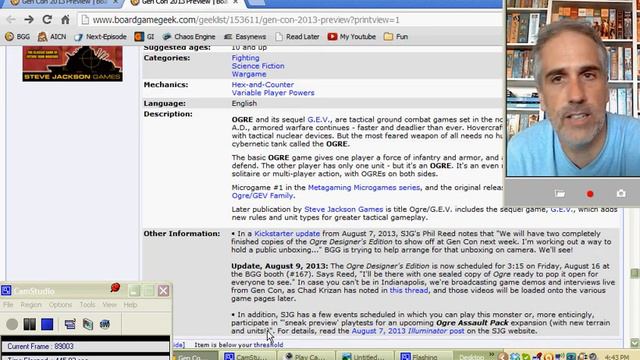Open the Ogre/GEV Family link
The width and height of the screenshot is (640, 360).
coord(262,196)
